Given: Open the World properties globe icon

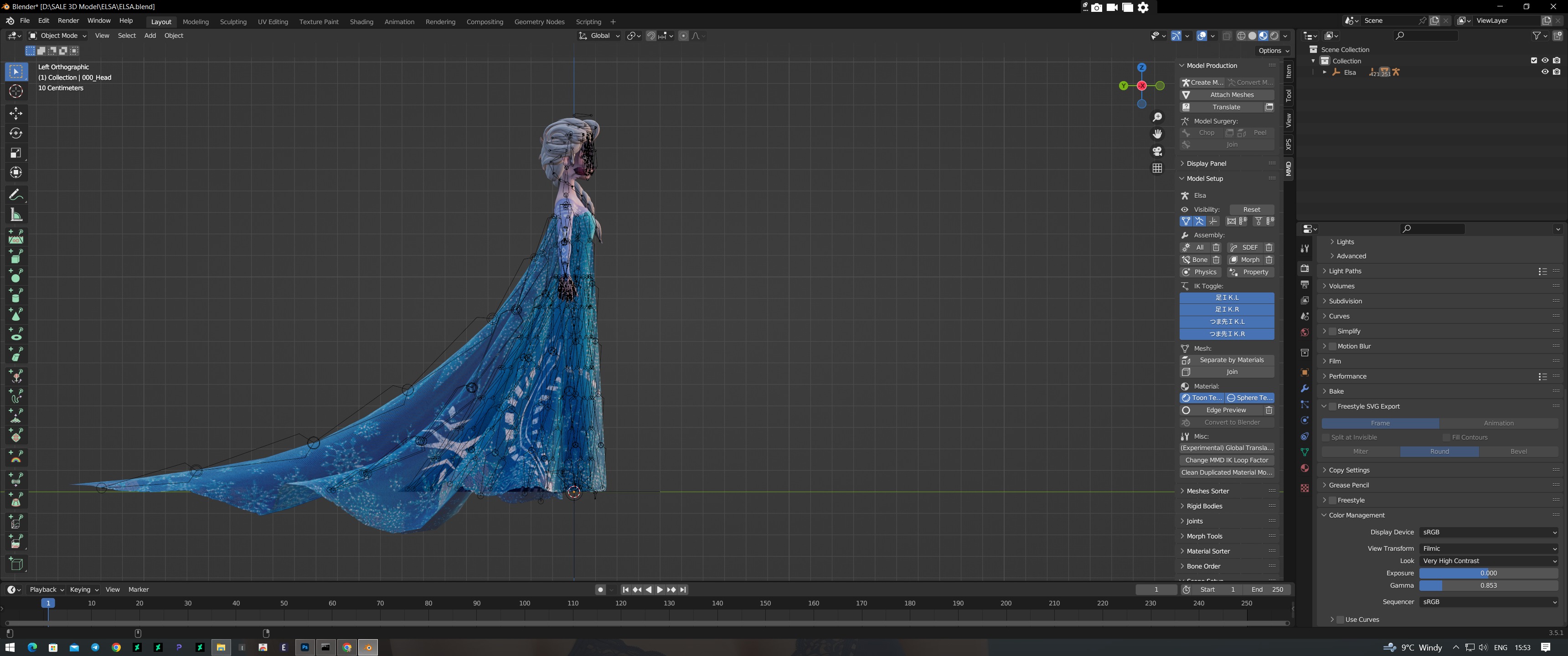Looking at the screenshot, I should coord(1305,332).
